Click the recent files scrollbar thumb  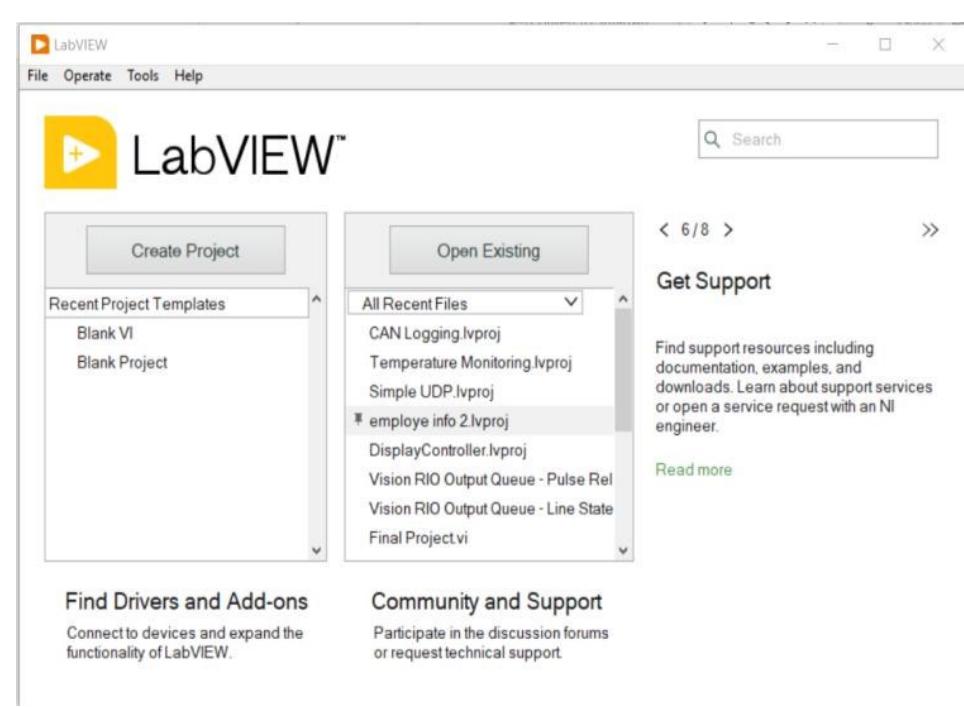pyautogui.click(x=623, y=369)
